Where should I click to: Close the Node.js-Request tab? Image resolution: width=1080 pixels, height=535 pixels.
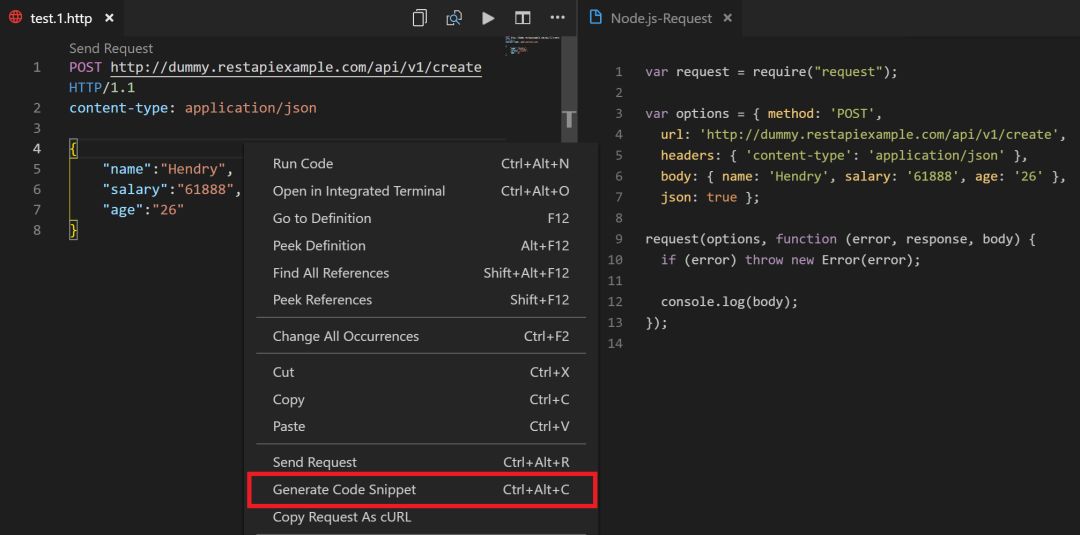(727, 18)
